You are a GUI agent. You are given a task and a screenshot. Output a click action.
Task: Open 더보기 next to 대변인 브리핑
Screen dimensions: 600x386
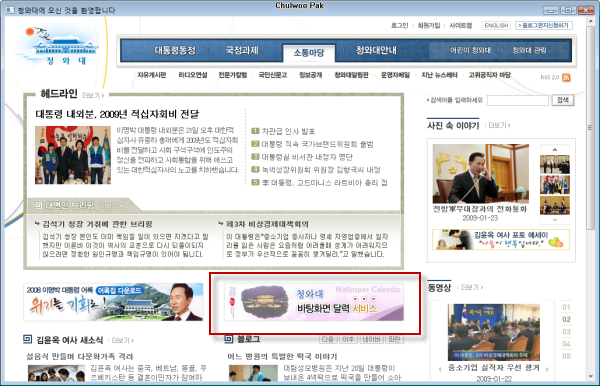110,206
